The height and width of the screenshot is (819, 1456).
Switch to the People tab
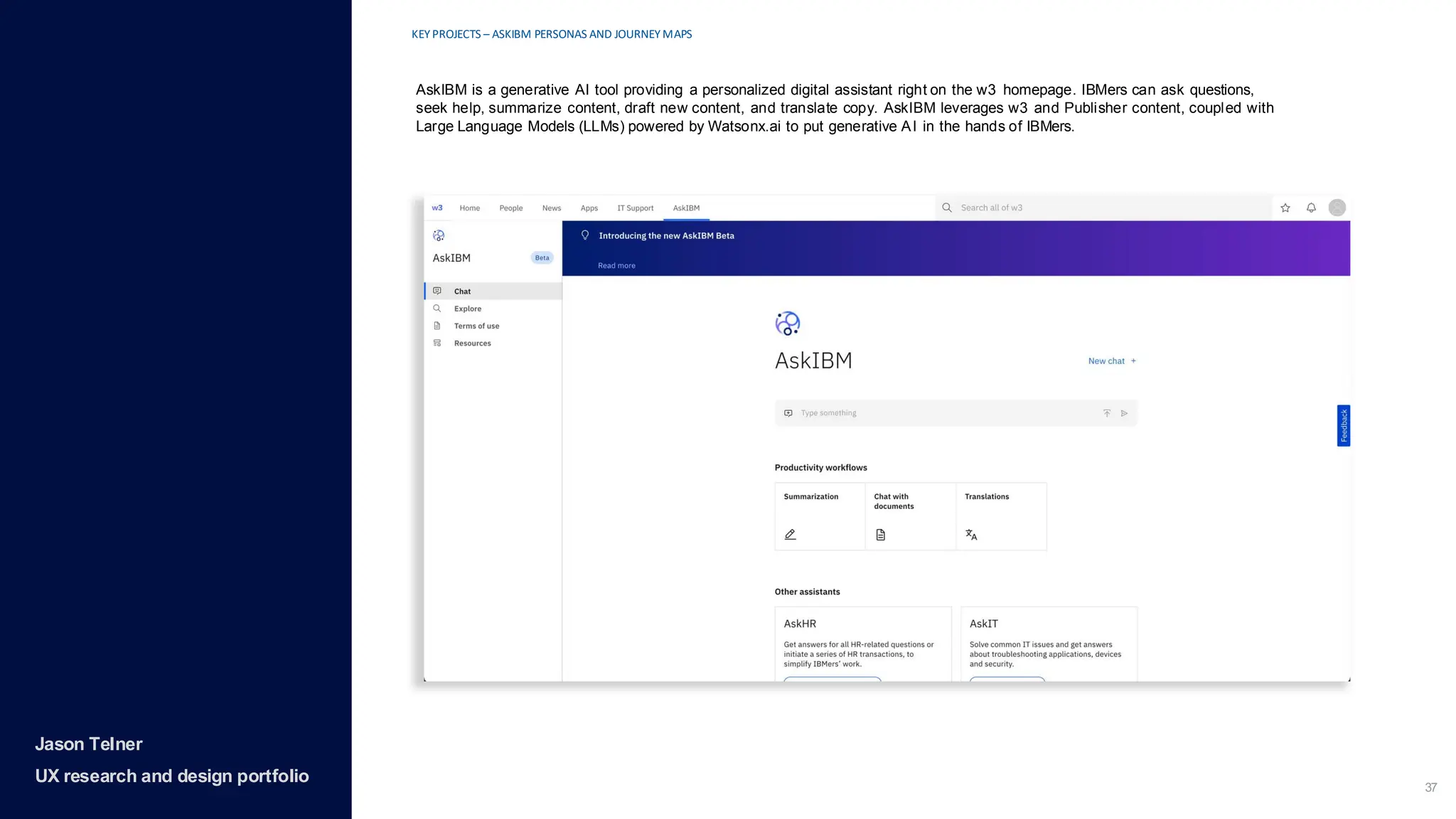tap(510, 208)
